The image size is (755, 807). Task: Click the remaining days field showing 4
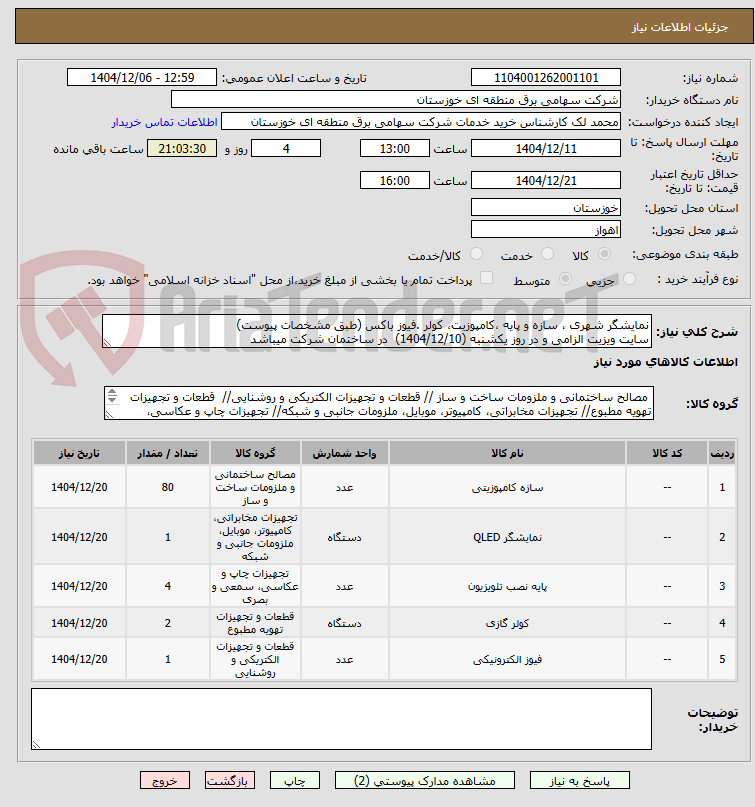point(286,149)
